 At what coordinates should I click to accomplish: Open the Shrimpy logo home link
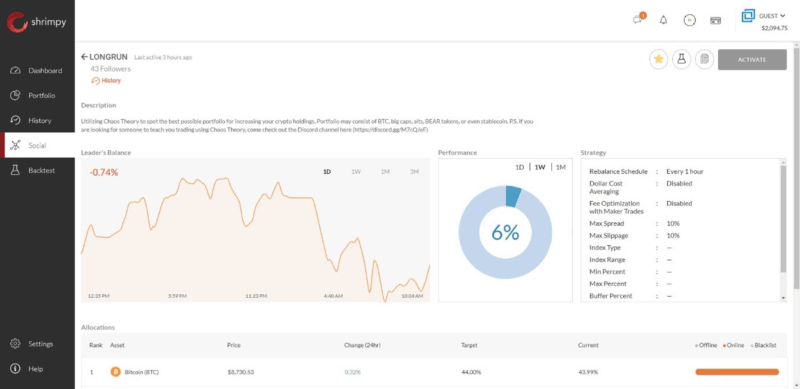[36, 22]
